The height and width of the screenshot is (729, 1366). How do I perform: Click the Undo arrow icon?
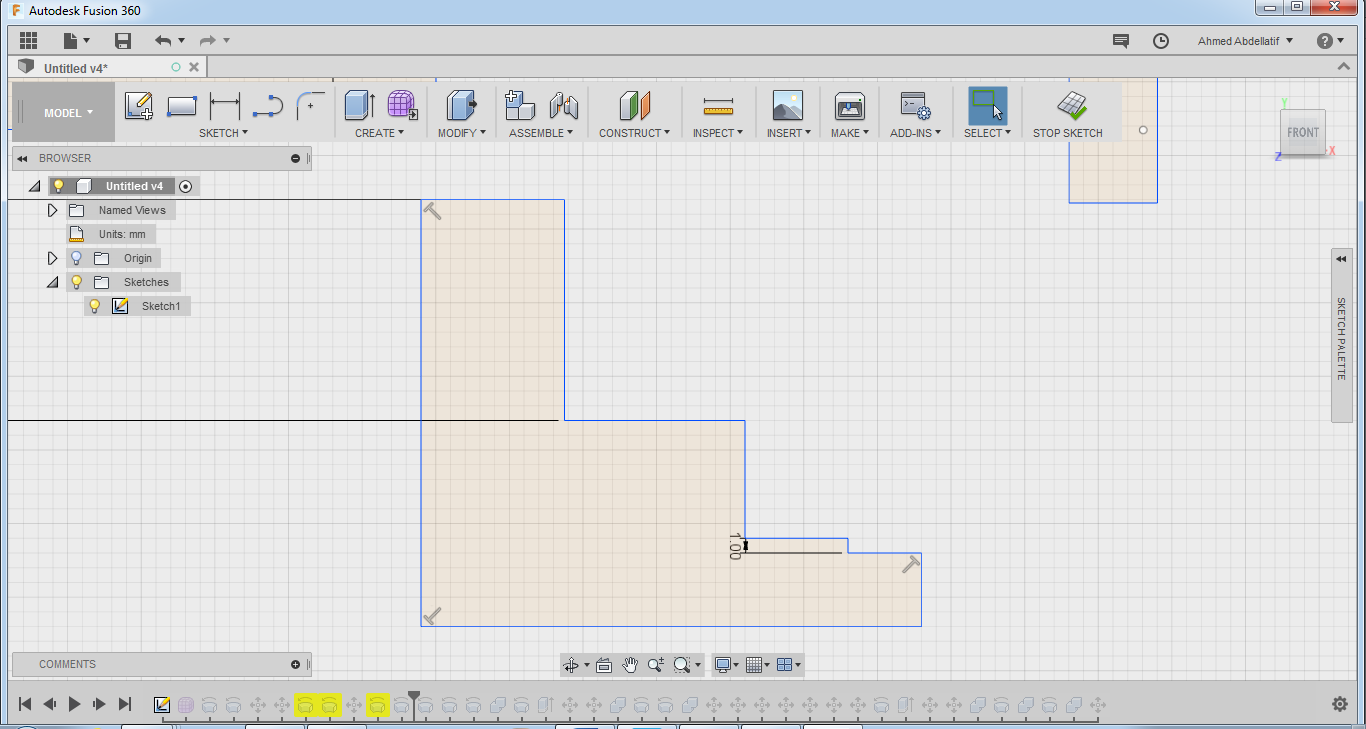(163, 41)
